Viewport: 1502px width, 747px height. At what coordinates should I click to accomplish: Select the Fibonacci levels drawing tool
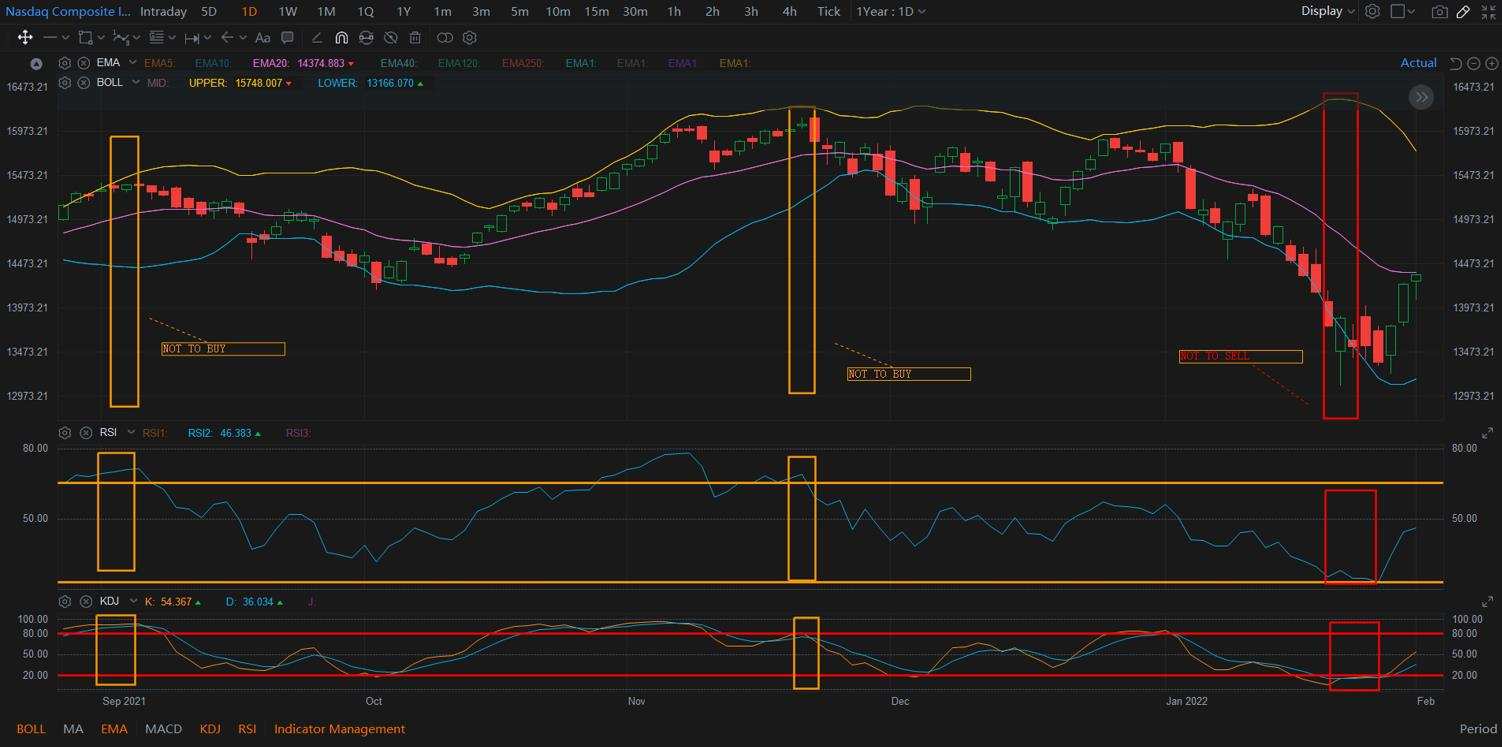click(156, 37)
